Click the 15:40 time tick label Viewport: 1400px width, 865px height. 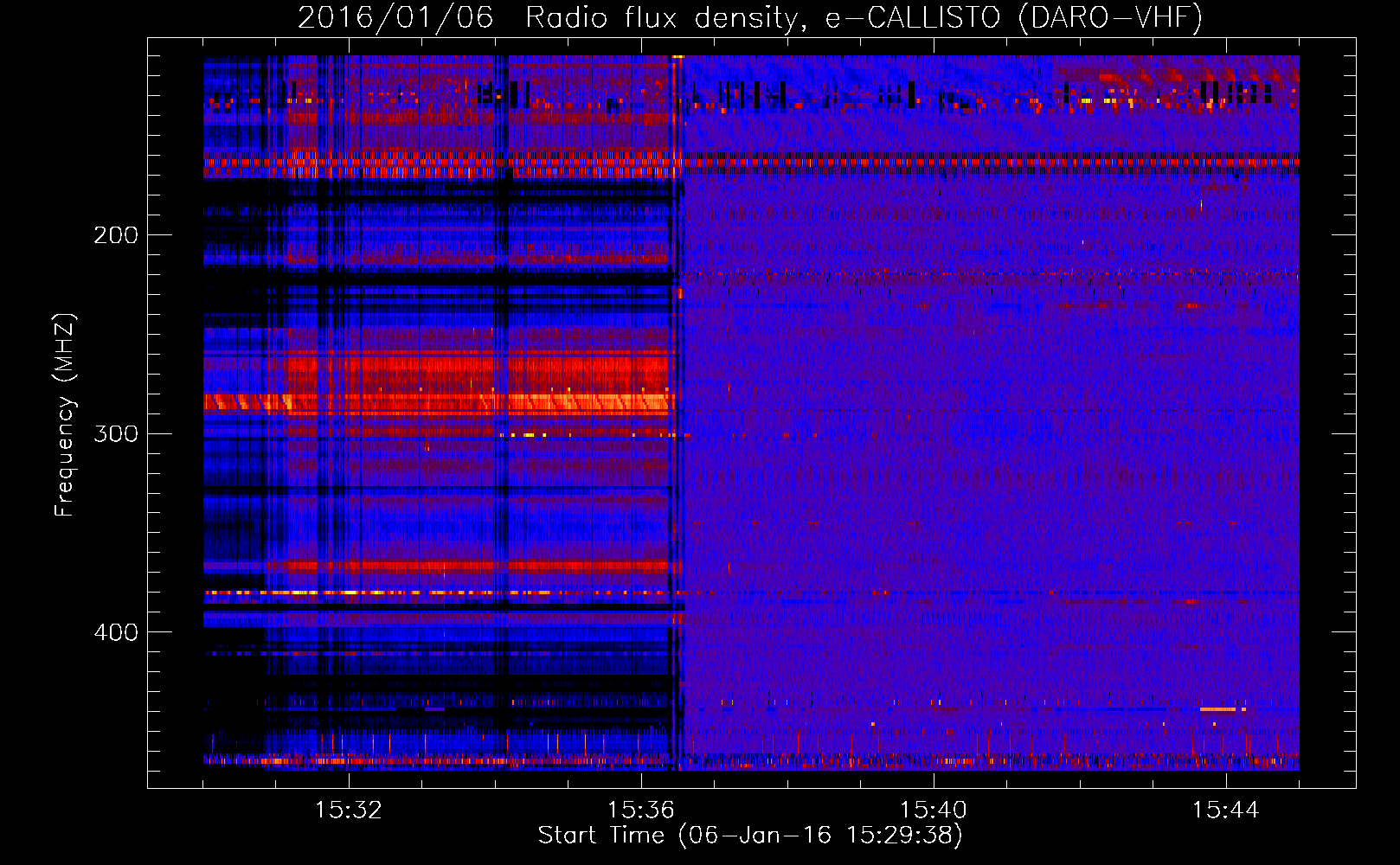[934, 811]
